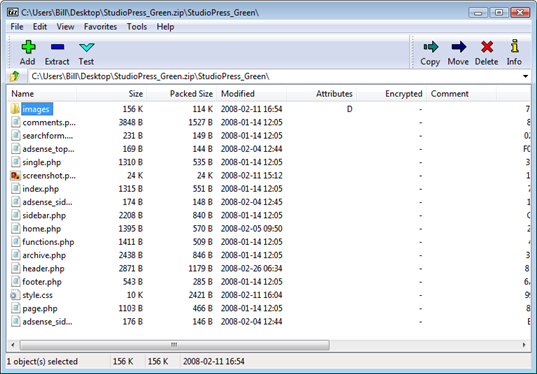Screen dimensions: 537x374
Task: Select footer.php file name
Action: point(42,282)
